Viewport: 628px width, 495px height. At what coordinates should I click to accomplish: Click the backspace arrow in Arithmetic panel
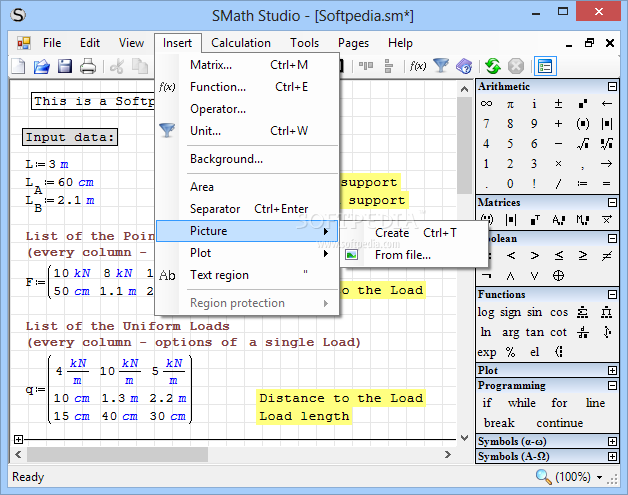(x=607, y=104)
